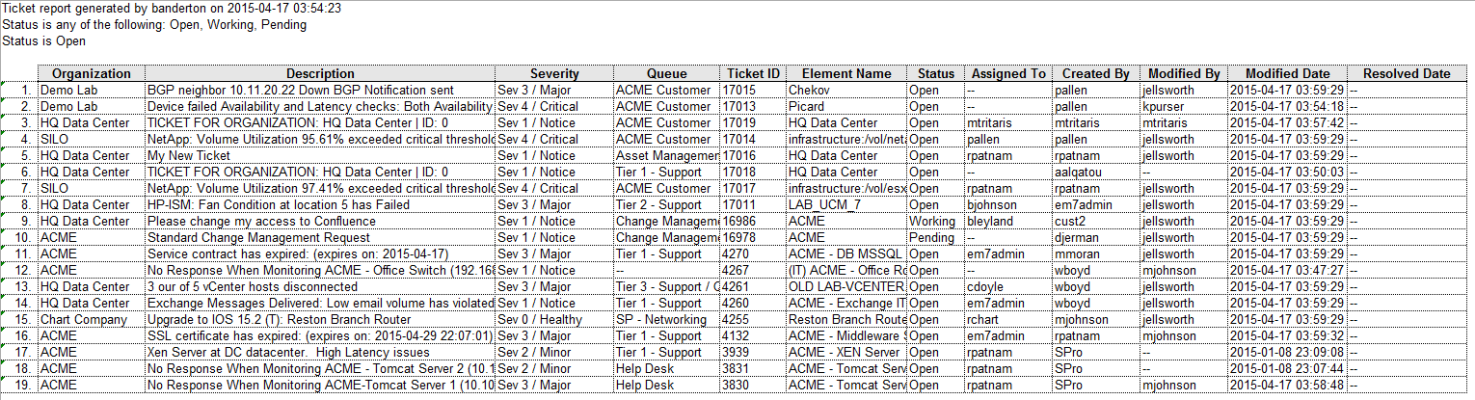1475x400 pixels.
Task: Select the Ticket ID column header
Action: click(x=753, y=74)
